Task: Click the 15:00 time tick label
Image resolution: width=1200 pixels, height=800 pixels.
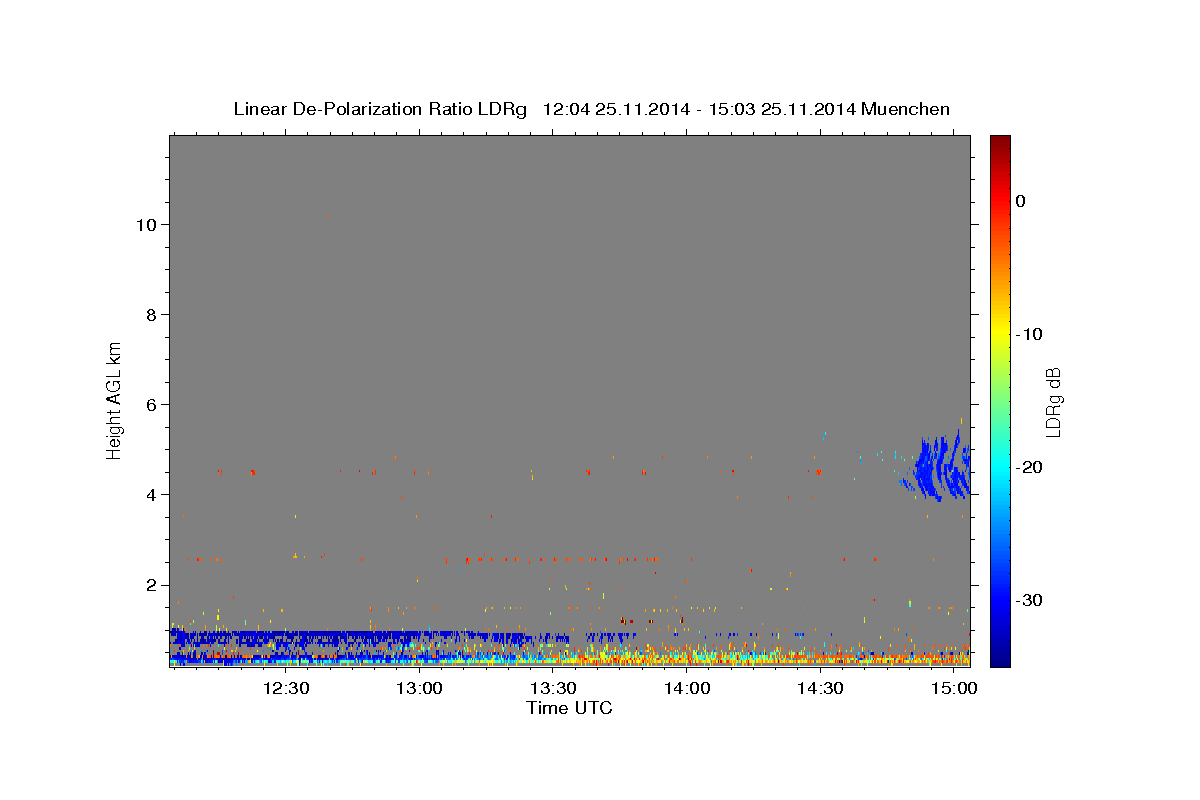Action: tap(954, 688)
